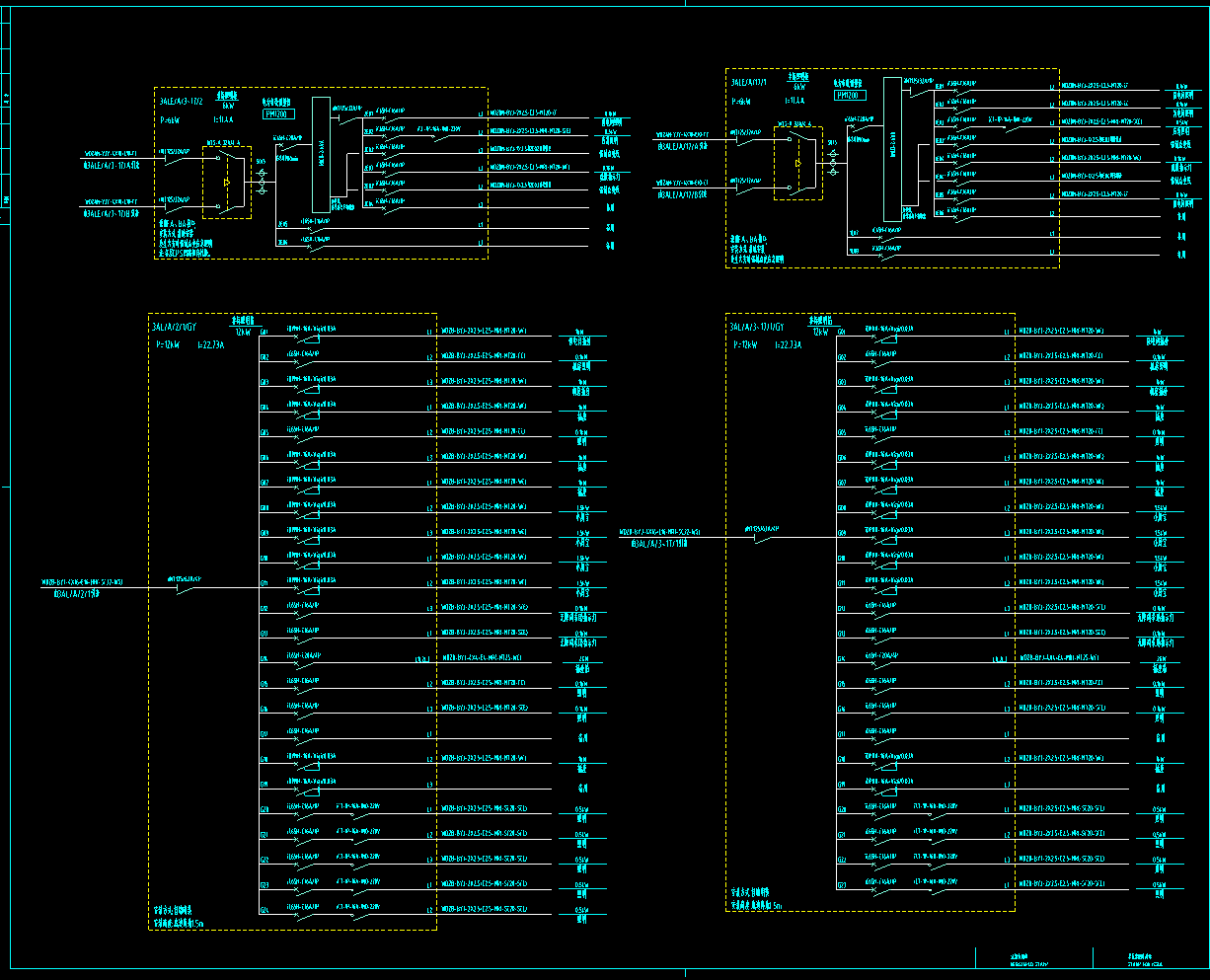The image size is (1210, 980).
Task: Select the three-circle surge symbol in top-right panel
Action: coord(833,163)
